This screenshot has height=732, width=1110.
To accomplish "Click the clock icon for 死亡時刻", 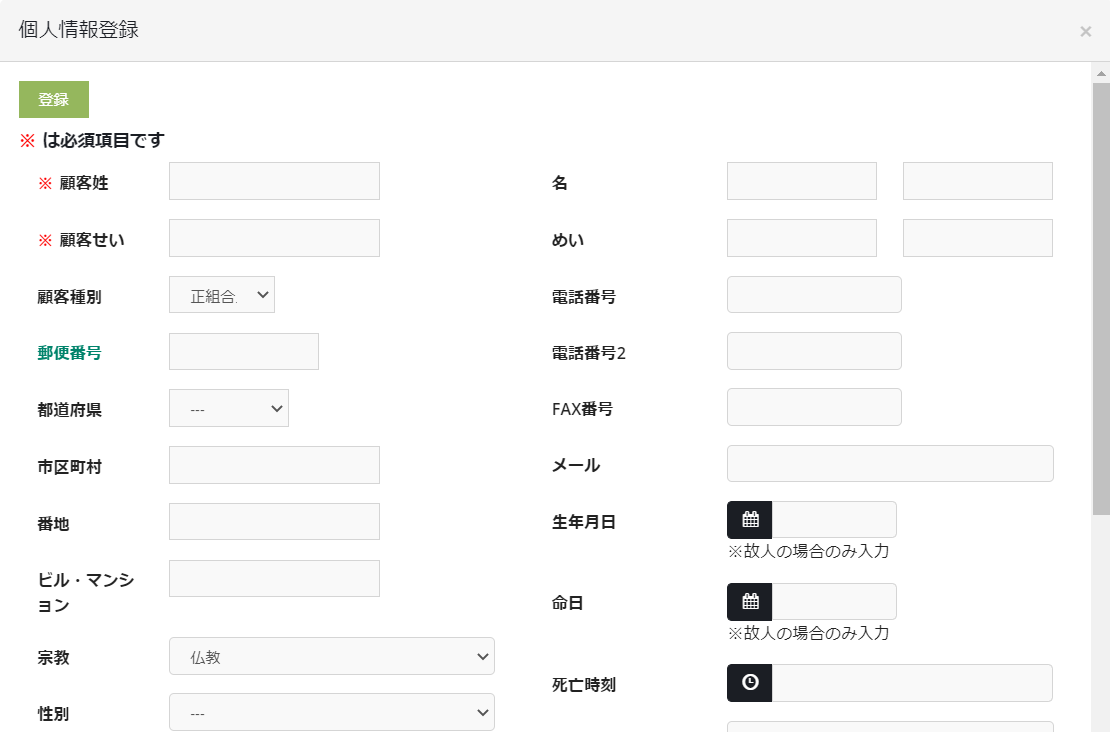I will click(750, 683).
